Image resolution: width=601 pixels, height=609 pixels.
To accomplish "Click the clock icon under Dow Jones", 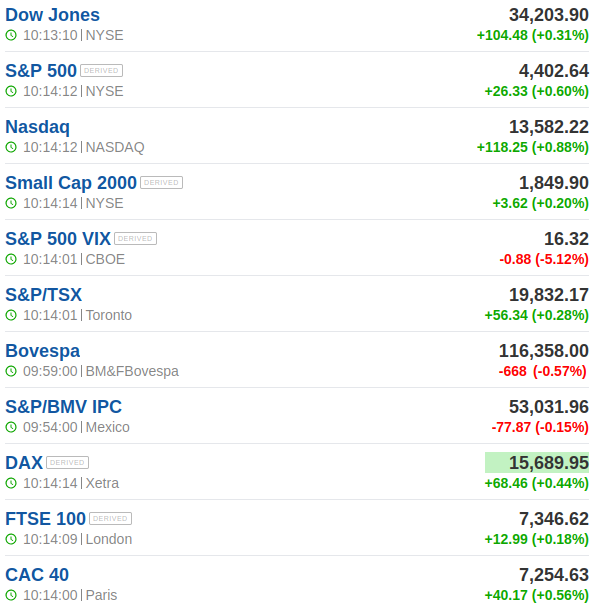I will pos(11,35).
